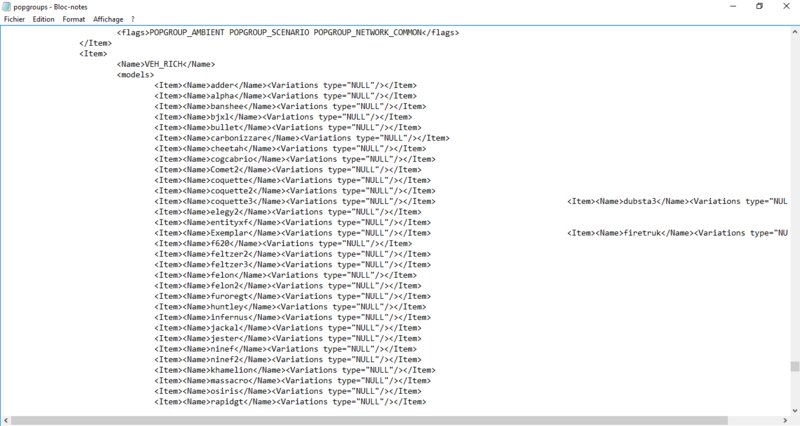800x426 pixels.
Task: Open the Edition menu
Action: (44, 19)
